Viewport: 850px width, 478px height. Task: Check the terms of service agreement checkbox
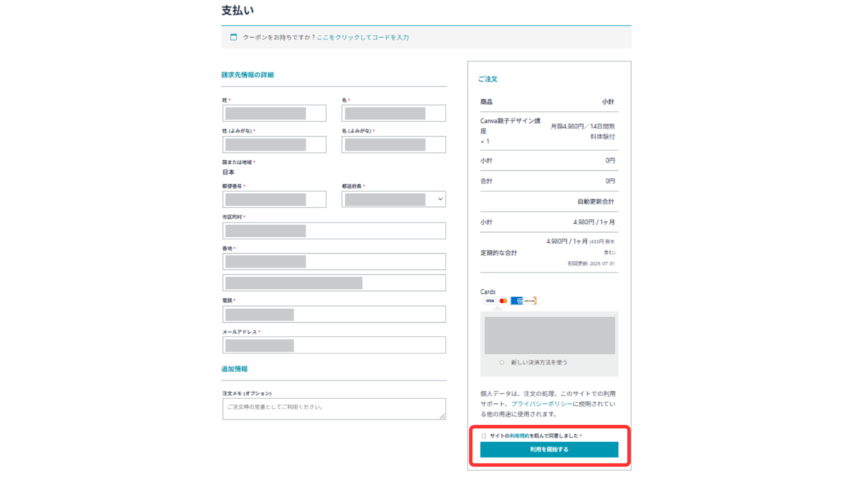(x=484, y=436)
